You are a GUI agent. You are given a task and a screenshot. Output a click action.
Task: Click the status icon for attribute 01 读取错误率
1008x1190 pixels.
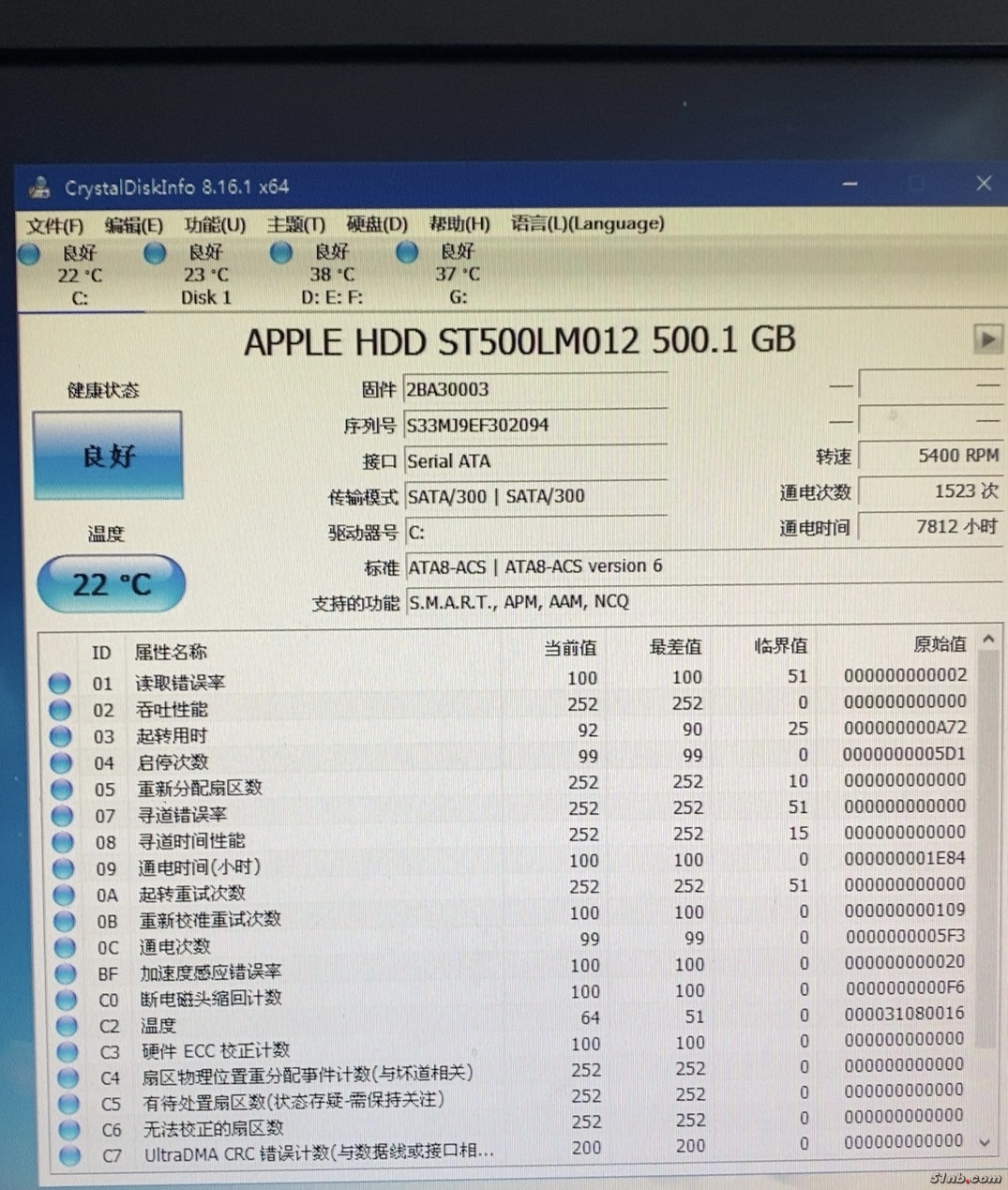[60, 684]
